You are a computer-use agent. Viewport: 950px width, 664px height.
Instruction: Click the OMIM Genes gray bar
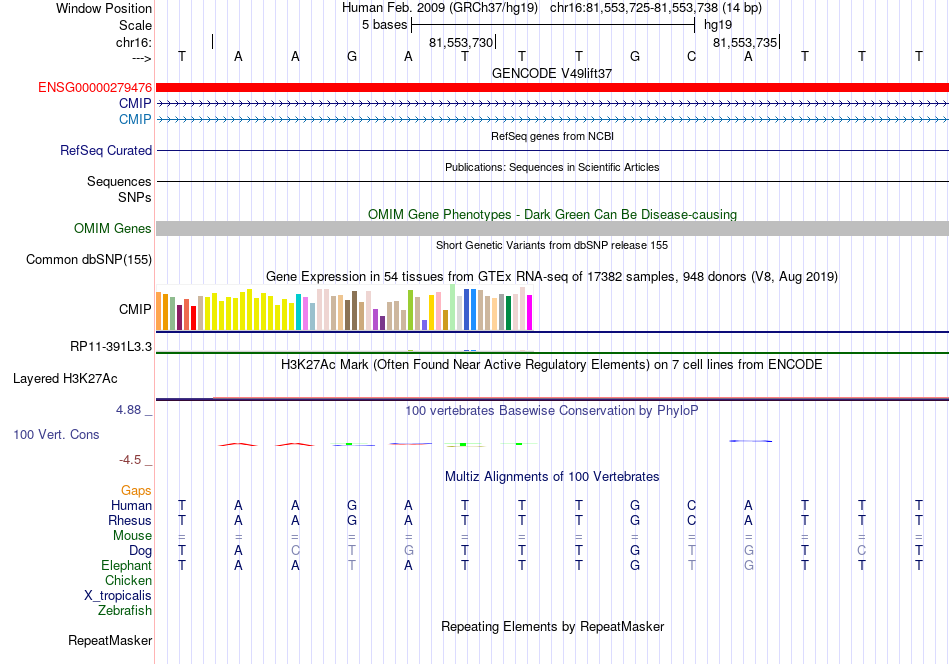pyautogui.click(x=552, y=228)
